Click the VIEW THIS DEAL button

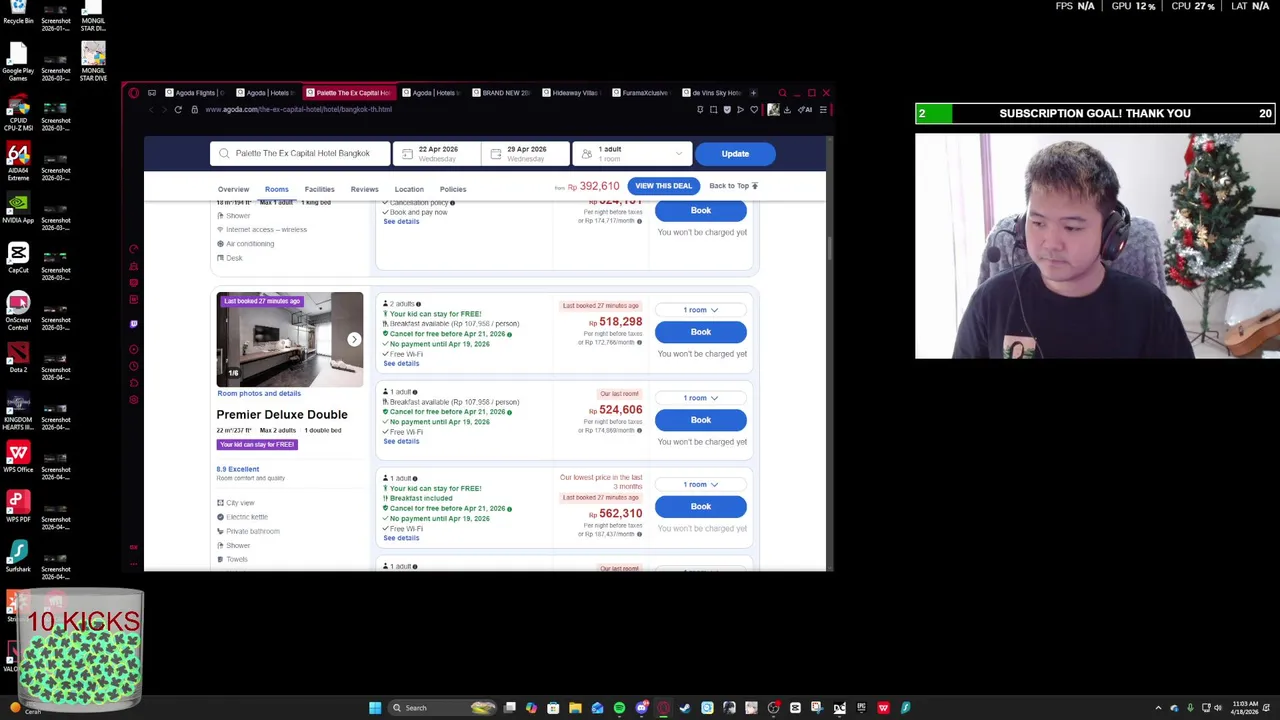point(663,186)
